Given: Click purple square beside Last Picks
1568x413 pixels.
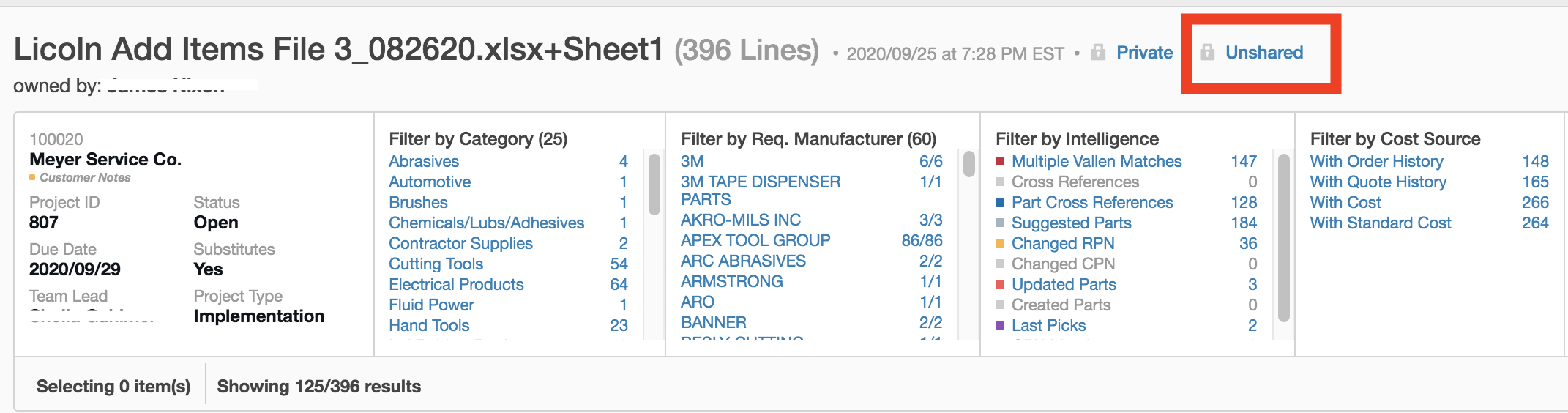Looking at the screenshot, I should click(1000, 325).
